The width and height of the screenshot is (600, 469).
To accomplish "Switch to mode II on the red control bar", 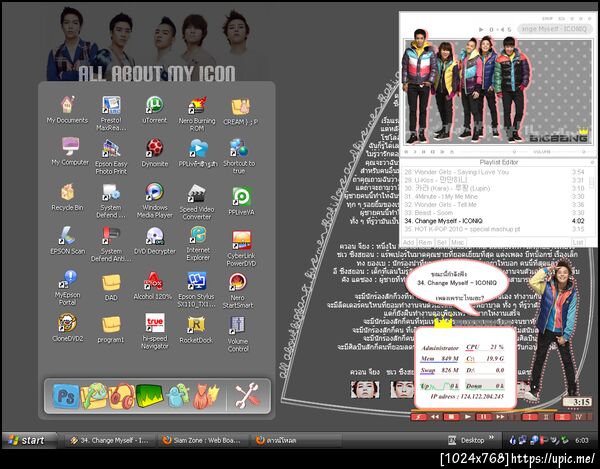I will [546, 417].
